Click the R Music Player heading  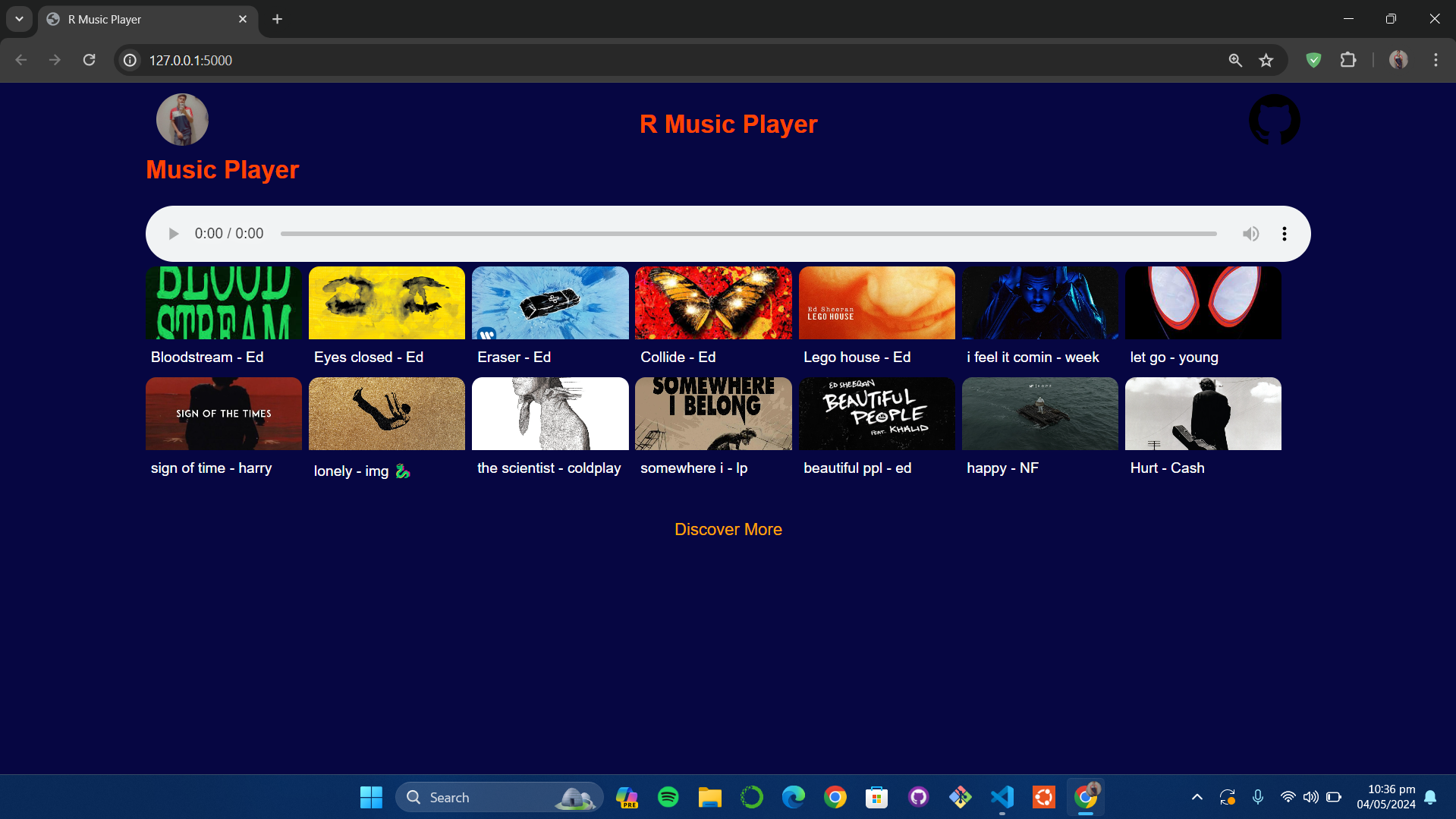coord(728,124)
